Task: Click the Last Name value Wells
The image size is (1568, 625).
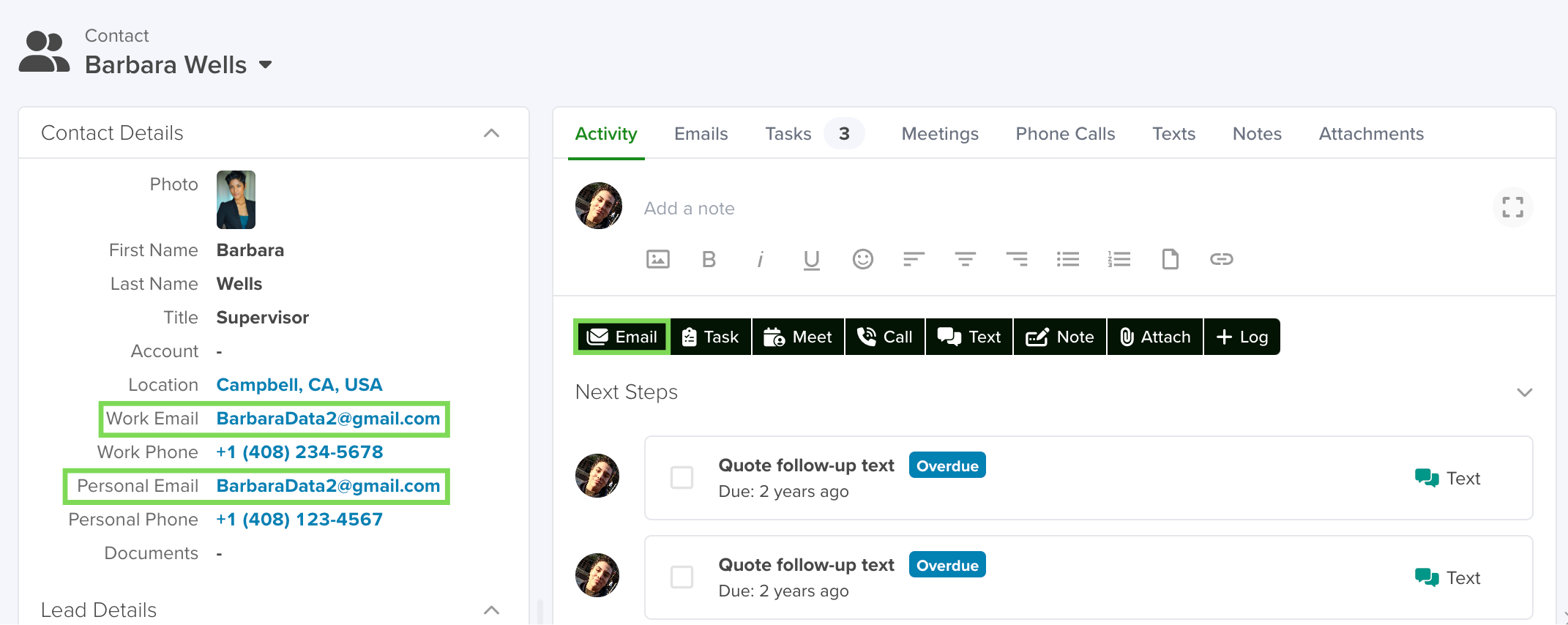Action: (x=239, y=284)
